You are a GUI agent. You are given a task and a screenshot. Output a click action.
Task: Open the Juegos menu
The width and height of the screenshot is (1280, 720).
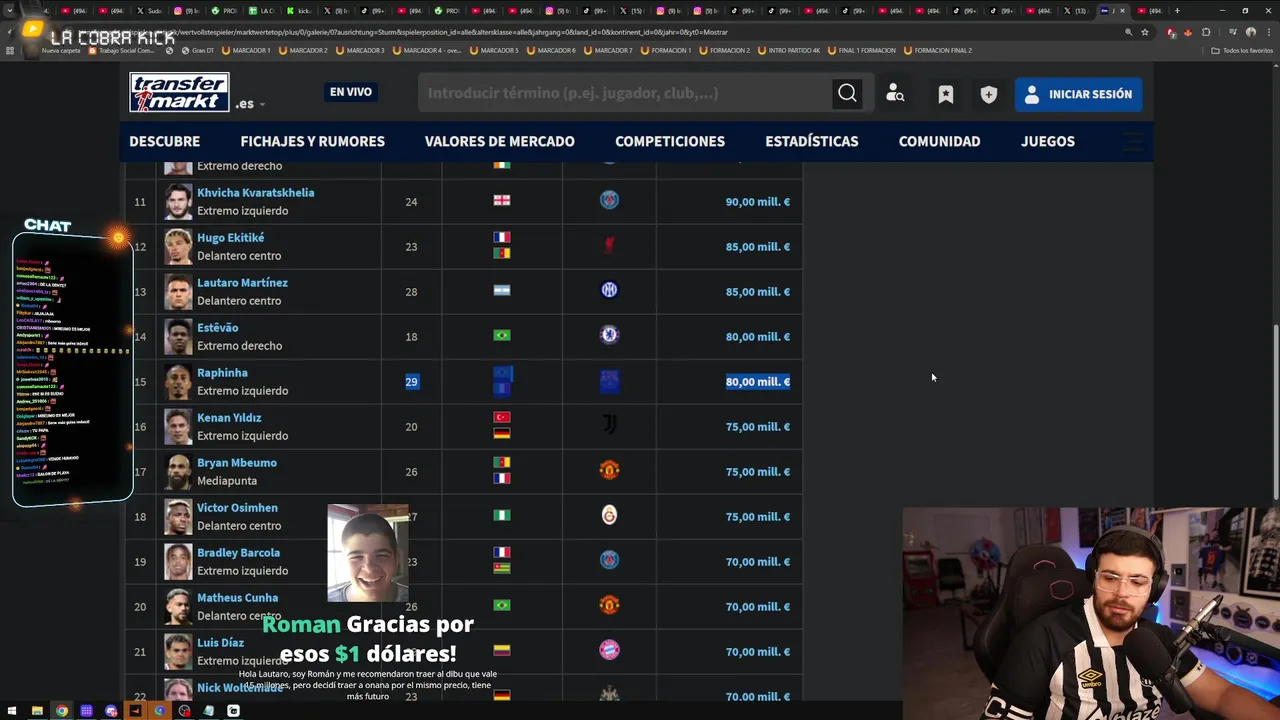[x=1048, y=141]
